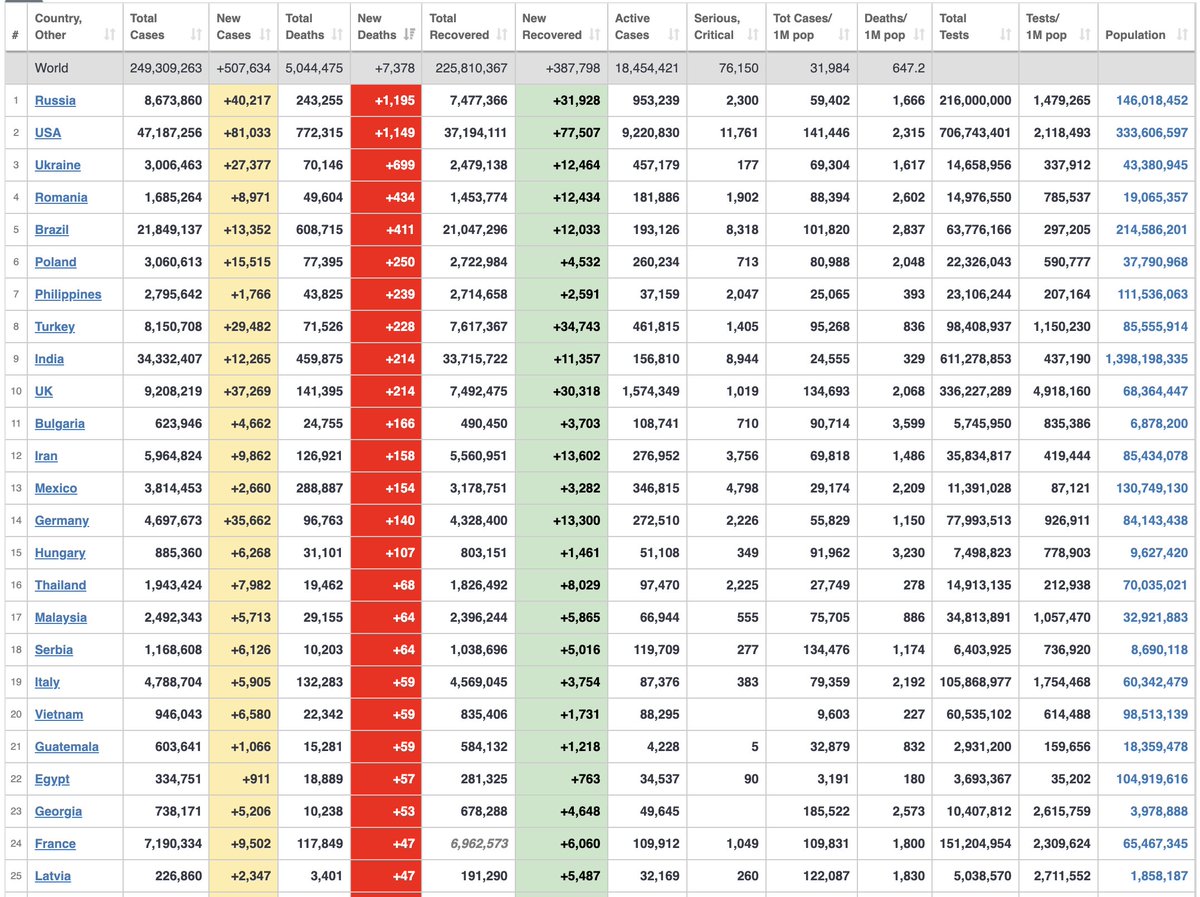Open the Malaysia country link
1200x897 pixels.
pyautogui.click(x=61, y=618)
